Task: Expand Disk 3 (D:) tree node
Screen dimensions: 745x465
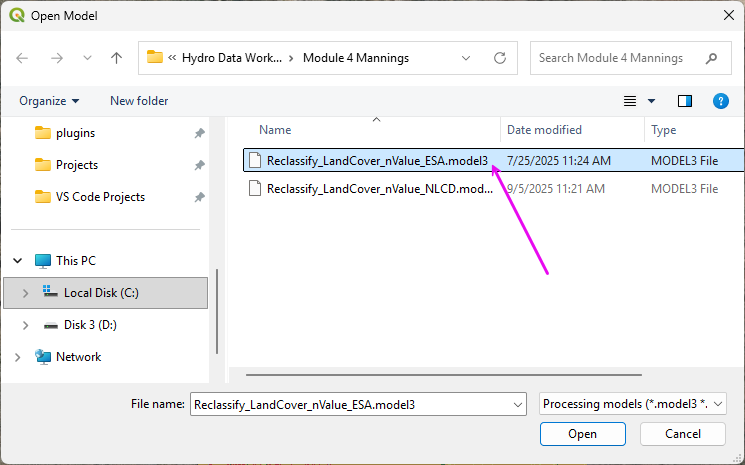Action: click(25, 325)
